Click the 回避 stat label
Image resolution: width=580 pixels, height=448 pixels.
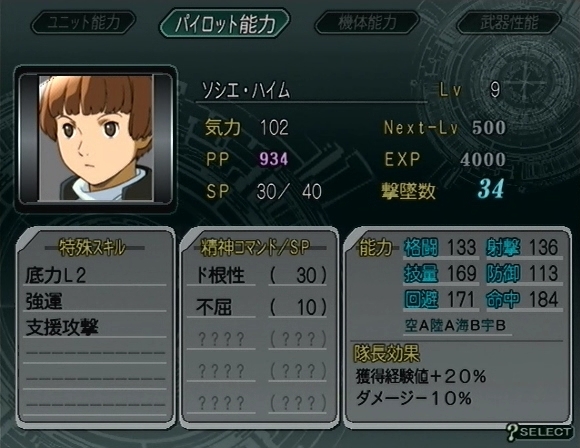click(x=421, y=299)
